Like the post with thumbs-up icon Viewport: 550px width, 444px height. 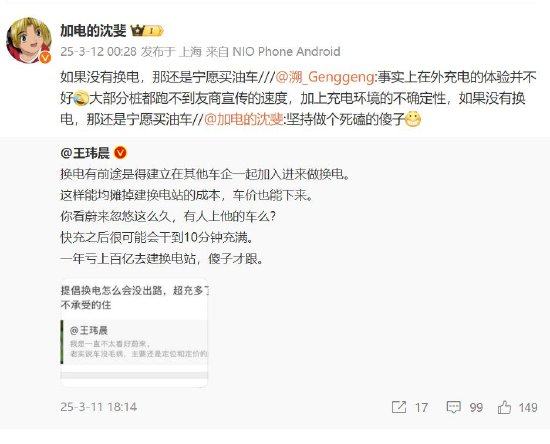coord(504,407)
